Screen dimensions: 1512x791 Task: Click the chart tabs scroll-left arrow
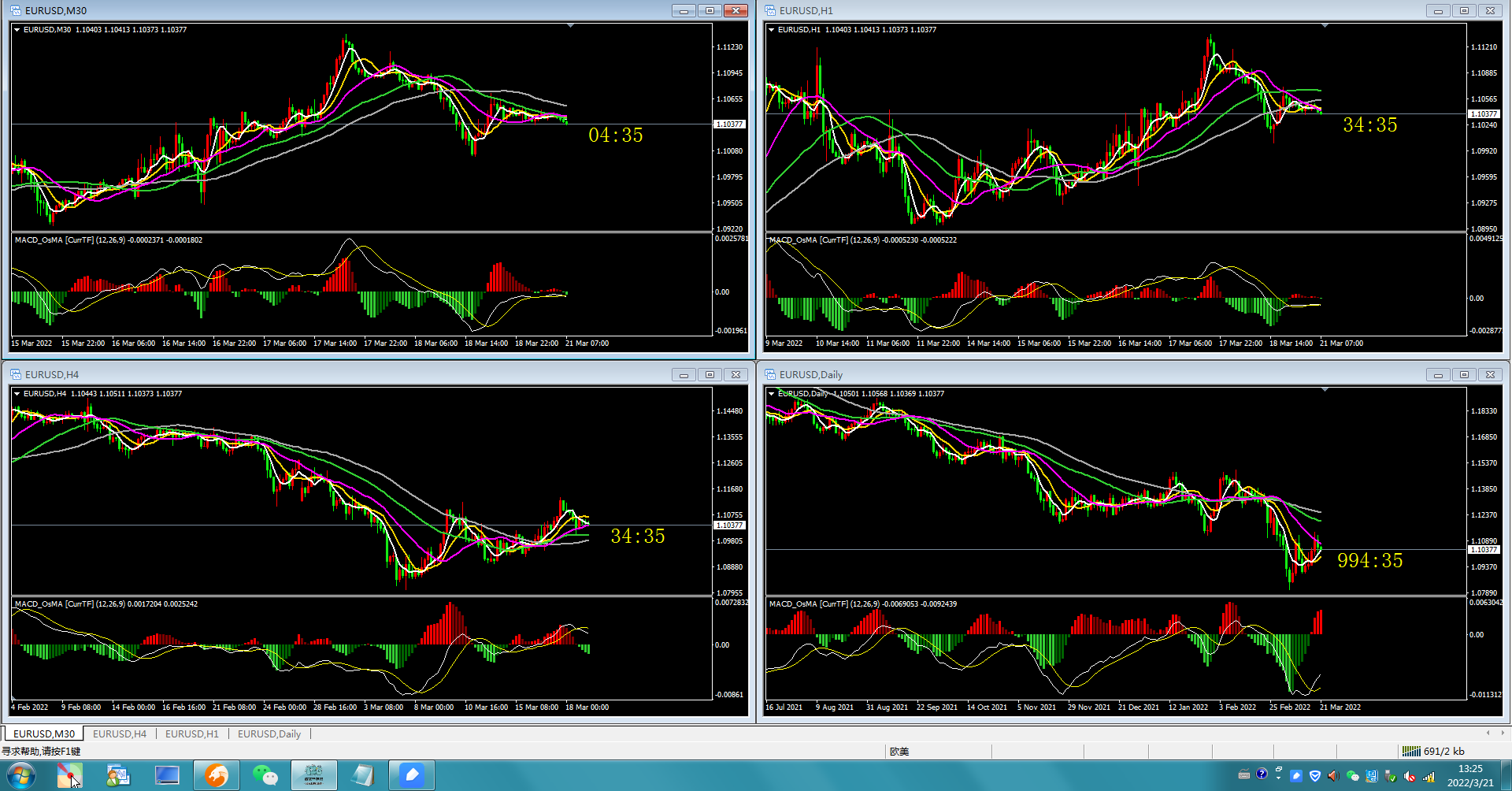point(1488,733)
